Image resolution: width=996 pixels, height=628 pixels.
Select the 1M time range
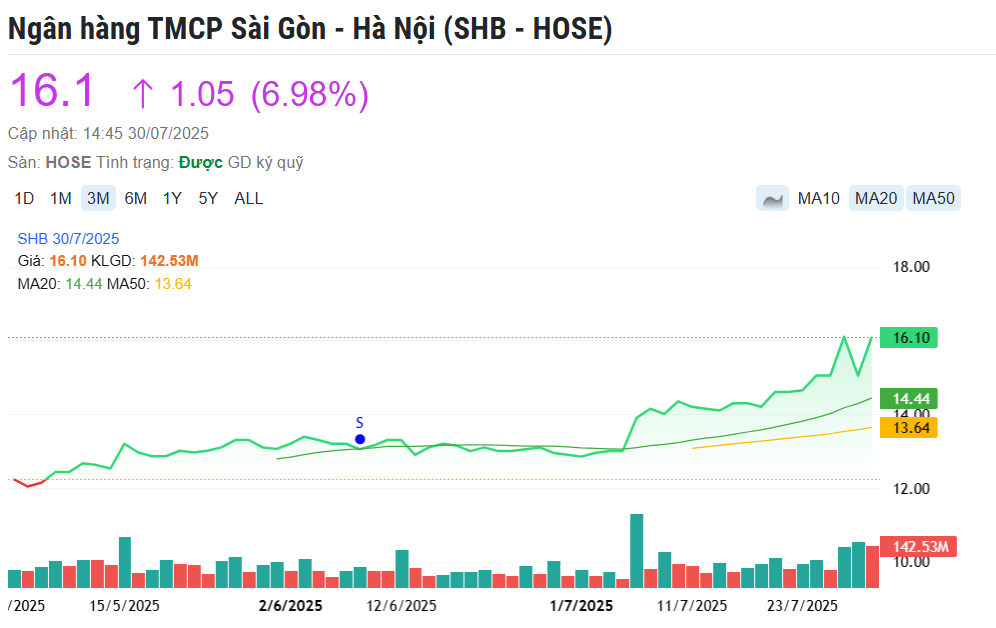(x=61, y=199)
